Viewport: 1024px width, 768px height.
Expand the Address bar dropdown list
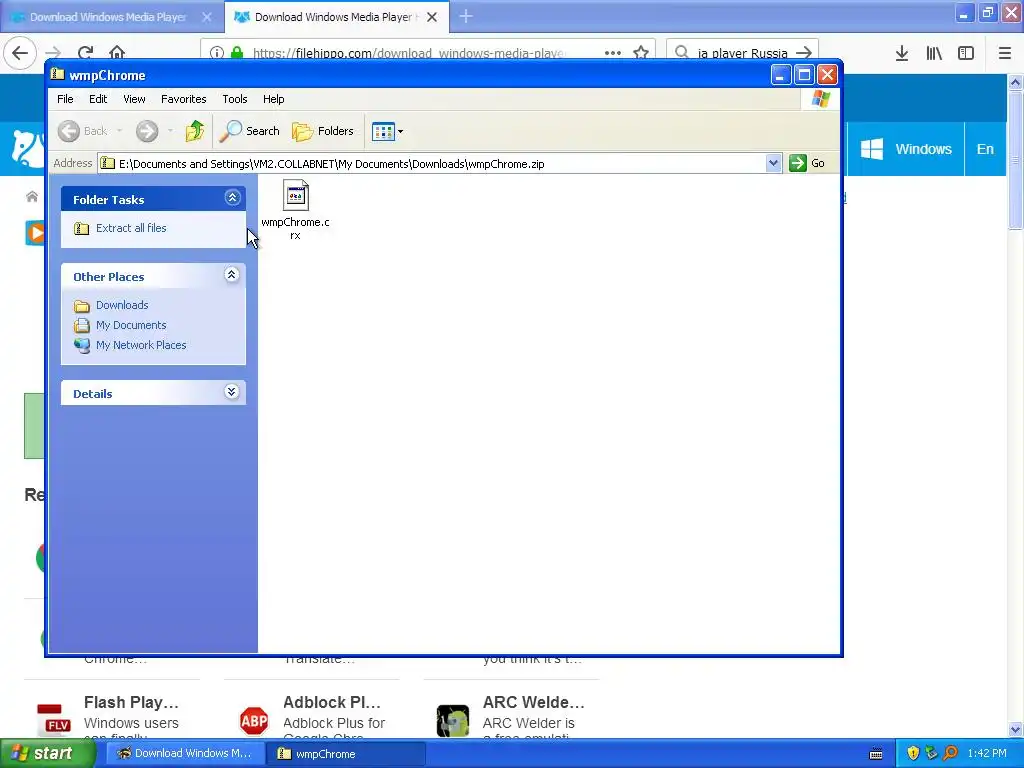coord(773,163)
